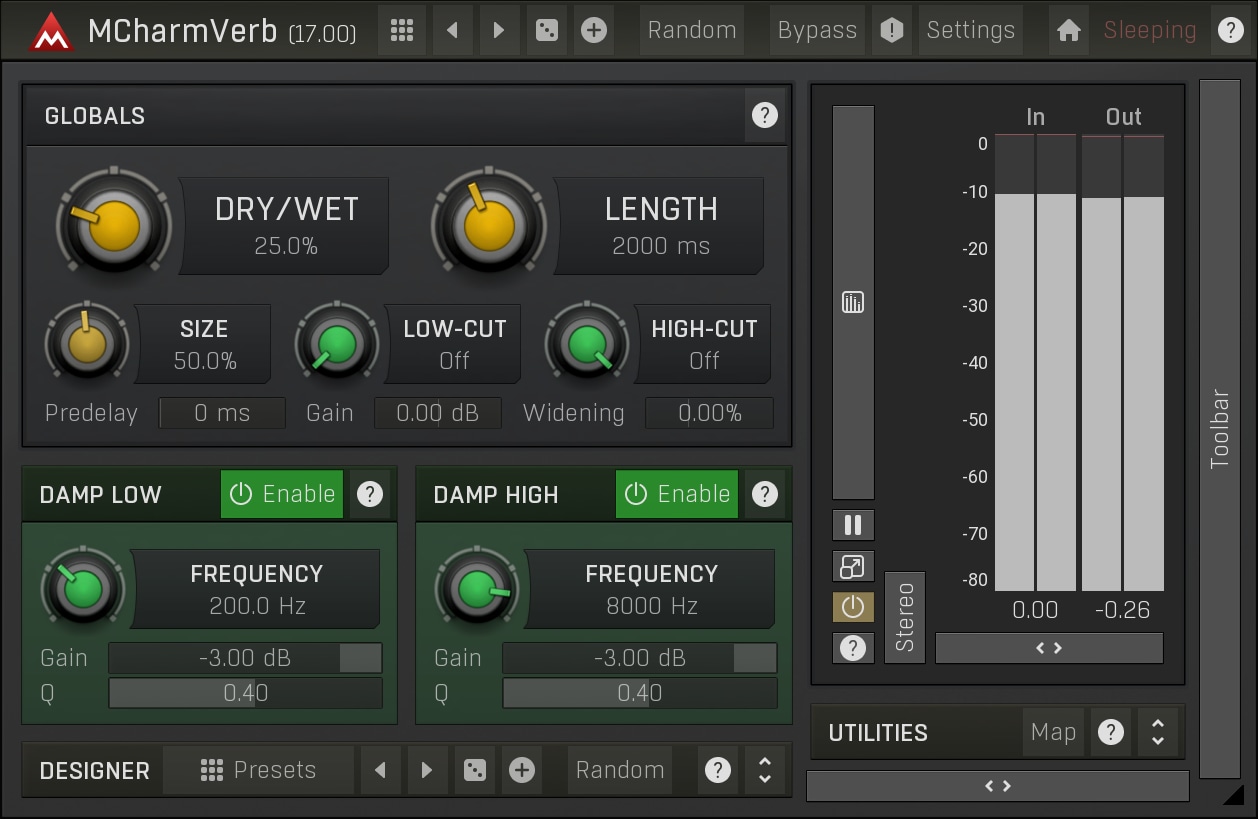Click the Predelay value field
Image resolution: width=1258 pixels, height=819 pixels.
[x=222, y=413]
